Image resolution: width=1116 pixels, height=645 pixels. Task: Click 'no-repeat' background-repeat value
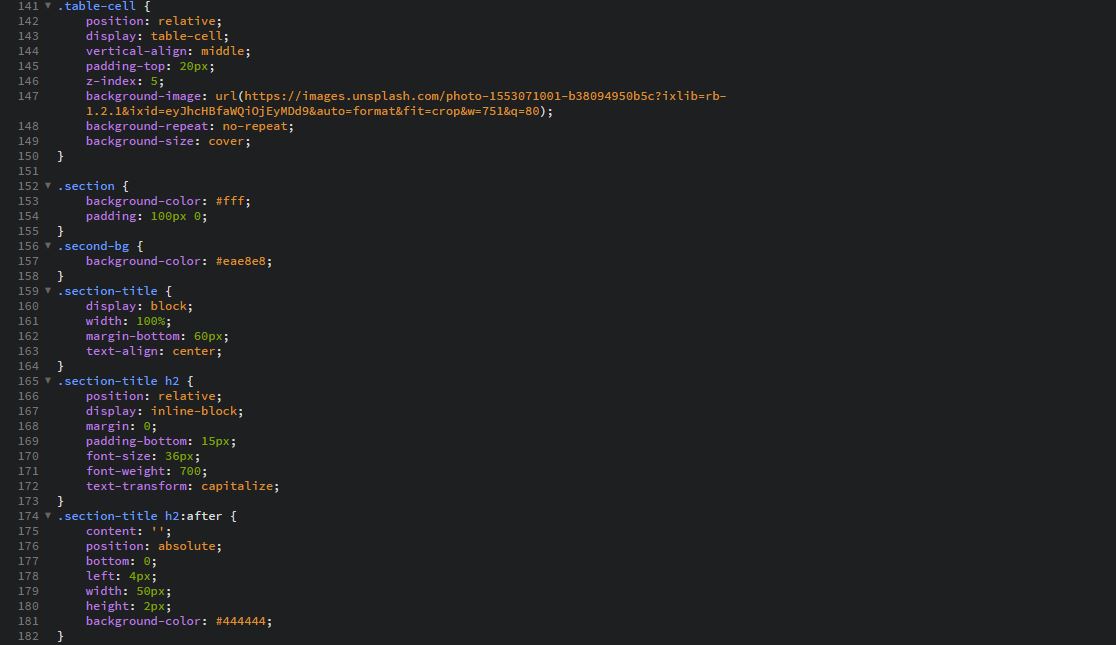point(255,126)
